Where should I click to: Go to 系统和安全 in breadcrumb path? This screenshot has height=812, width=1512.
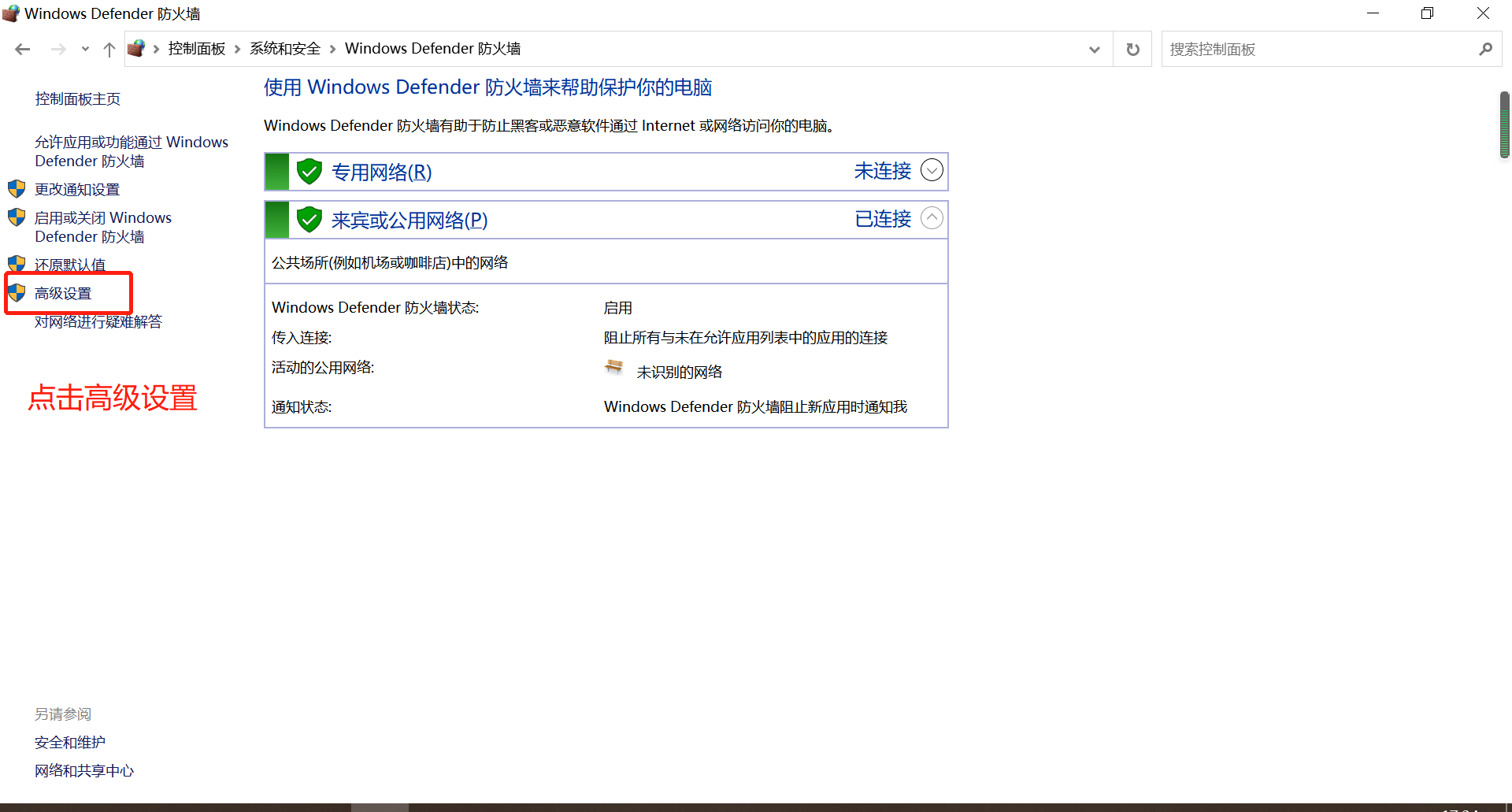285,49
